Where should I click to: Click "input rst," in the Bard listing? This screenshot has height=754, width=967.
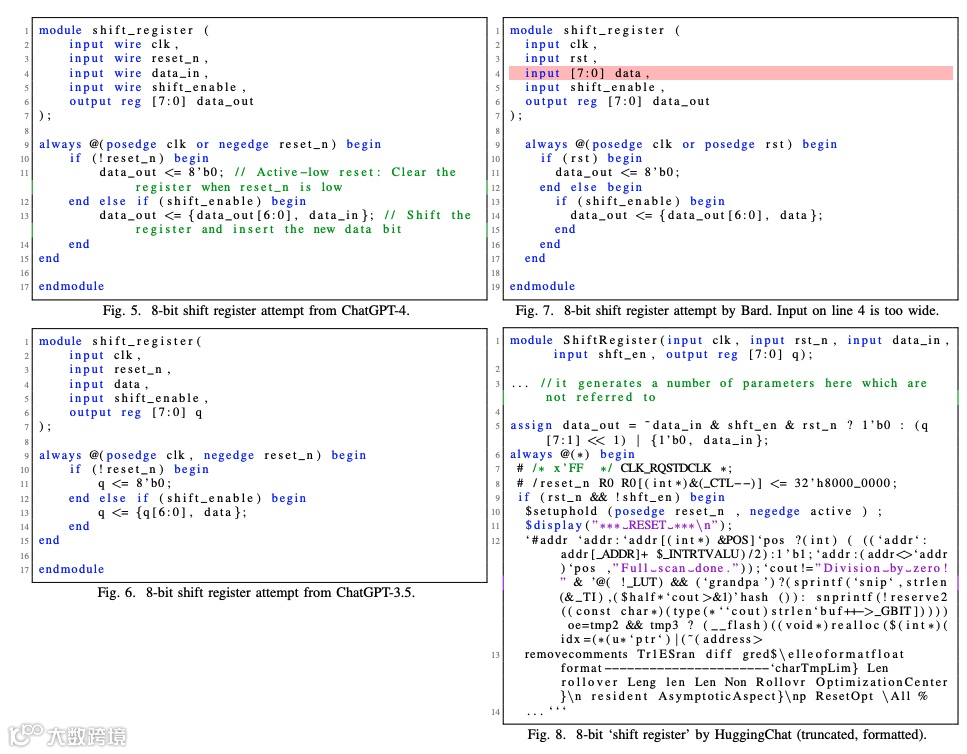(561, 59)
